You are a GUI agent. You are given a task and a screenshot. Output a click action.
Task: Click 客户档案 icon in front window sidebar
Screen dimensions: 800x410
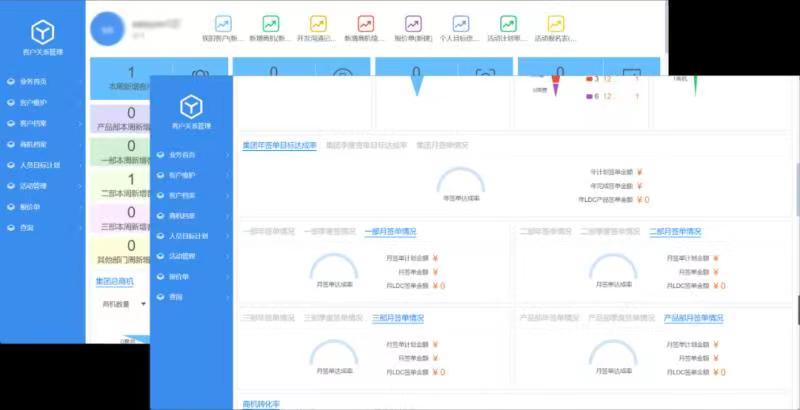(x=160, y=195)
